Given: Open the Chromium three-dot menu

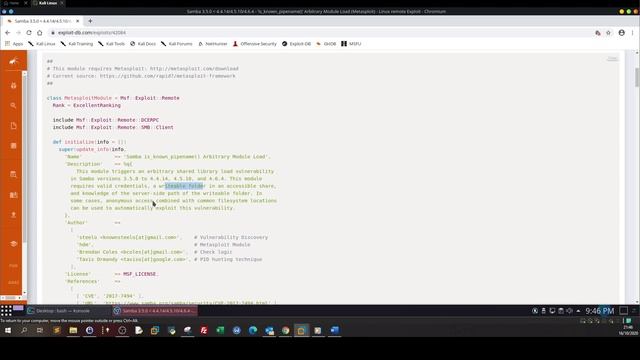Looking at the screenshot, I should [x=633, y=33].
